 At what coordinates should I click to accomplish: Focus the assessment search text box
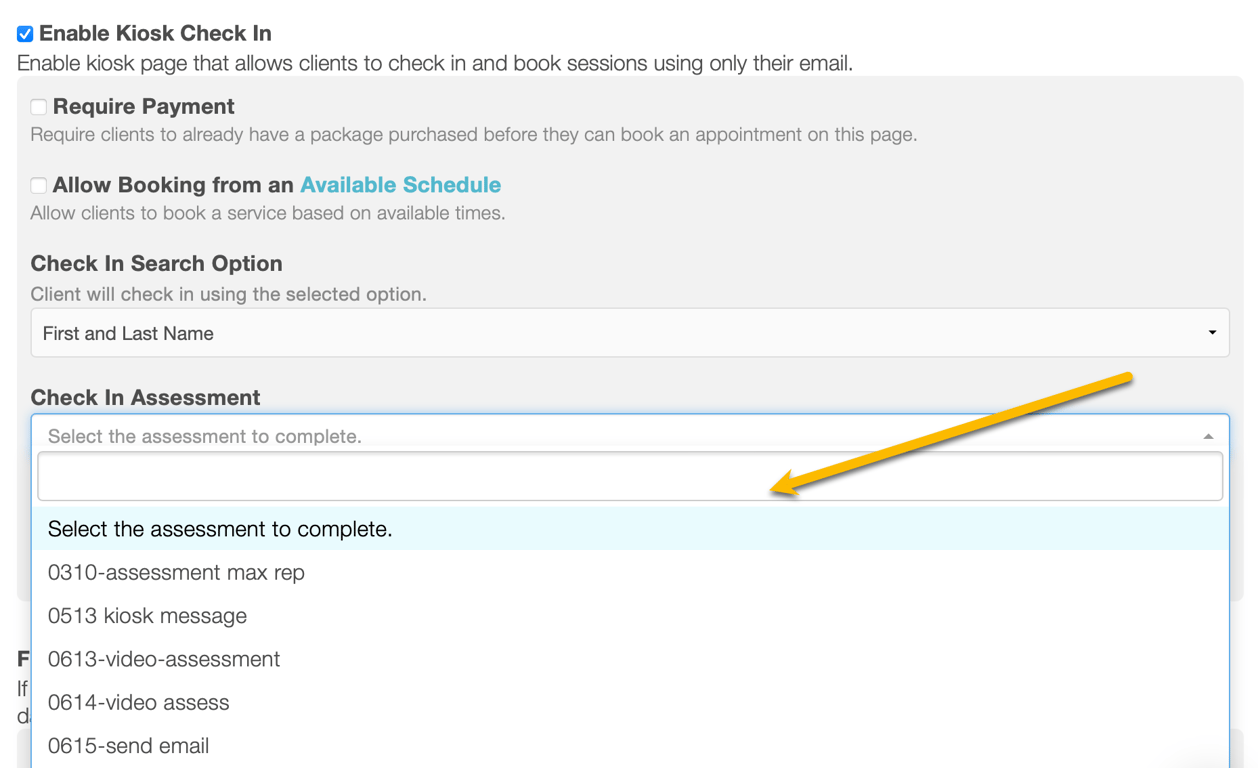tap(630, 476)
